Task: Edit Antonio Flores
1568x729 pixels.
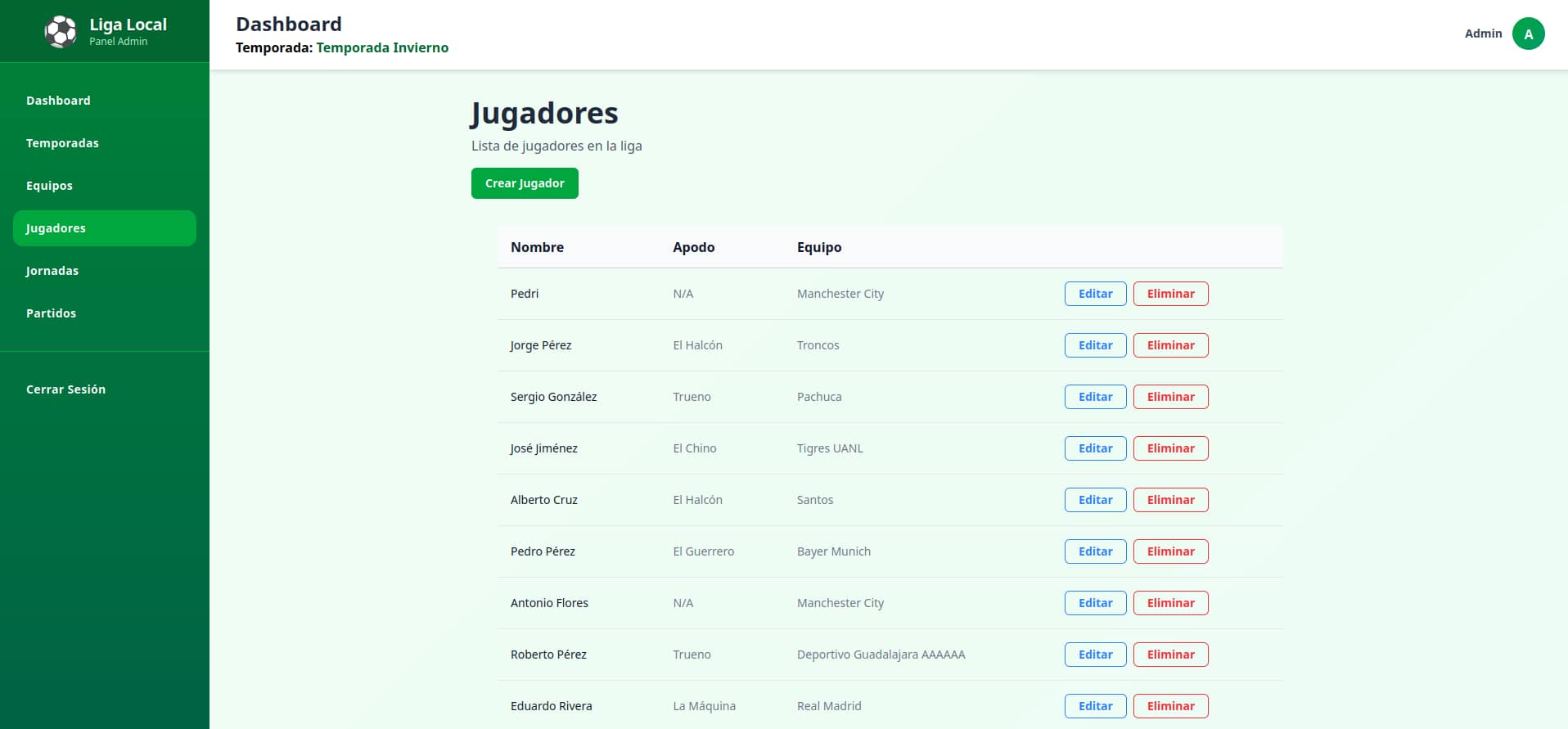Action: click(1095, 603)
